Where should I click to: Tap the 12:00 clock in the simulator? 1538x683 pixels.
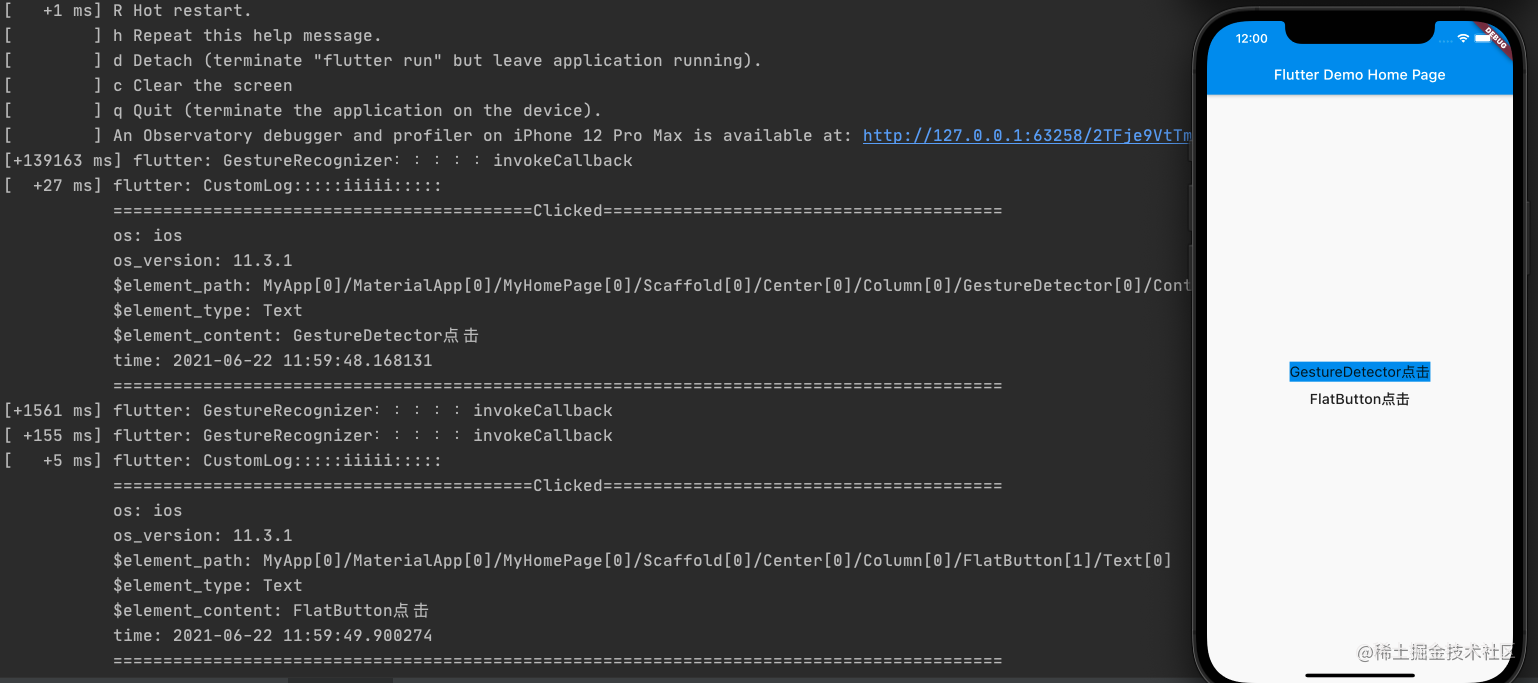point(1251,39)
